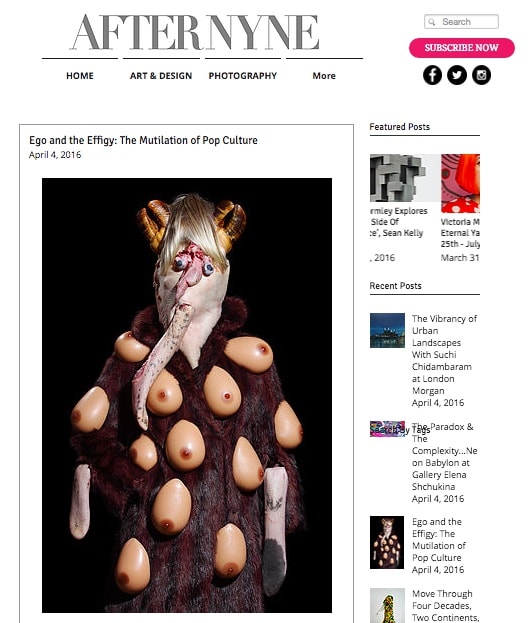Open the ART & DESIGN section
This screenshot has width=532, height=623.
click(161, 75)
